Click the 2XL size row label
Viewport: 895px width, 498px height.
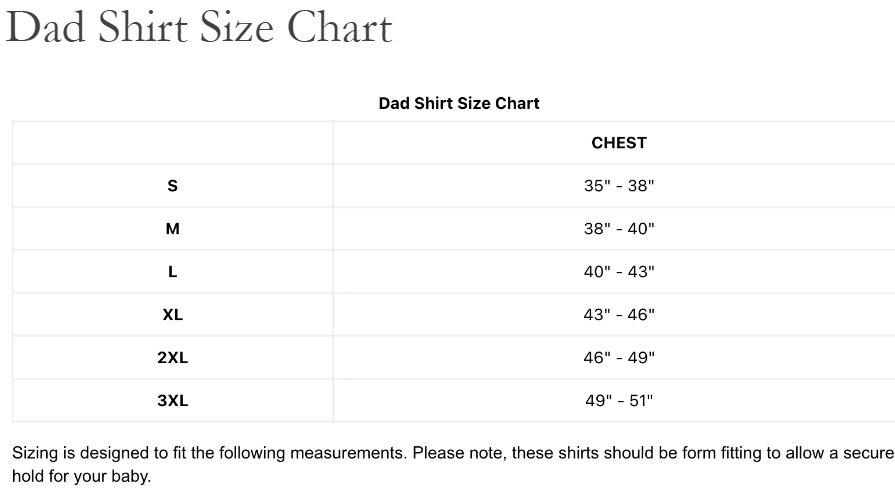tap(172, 358)
